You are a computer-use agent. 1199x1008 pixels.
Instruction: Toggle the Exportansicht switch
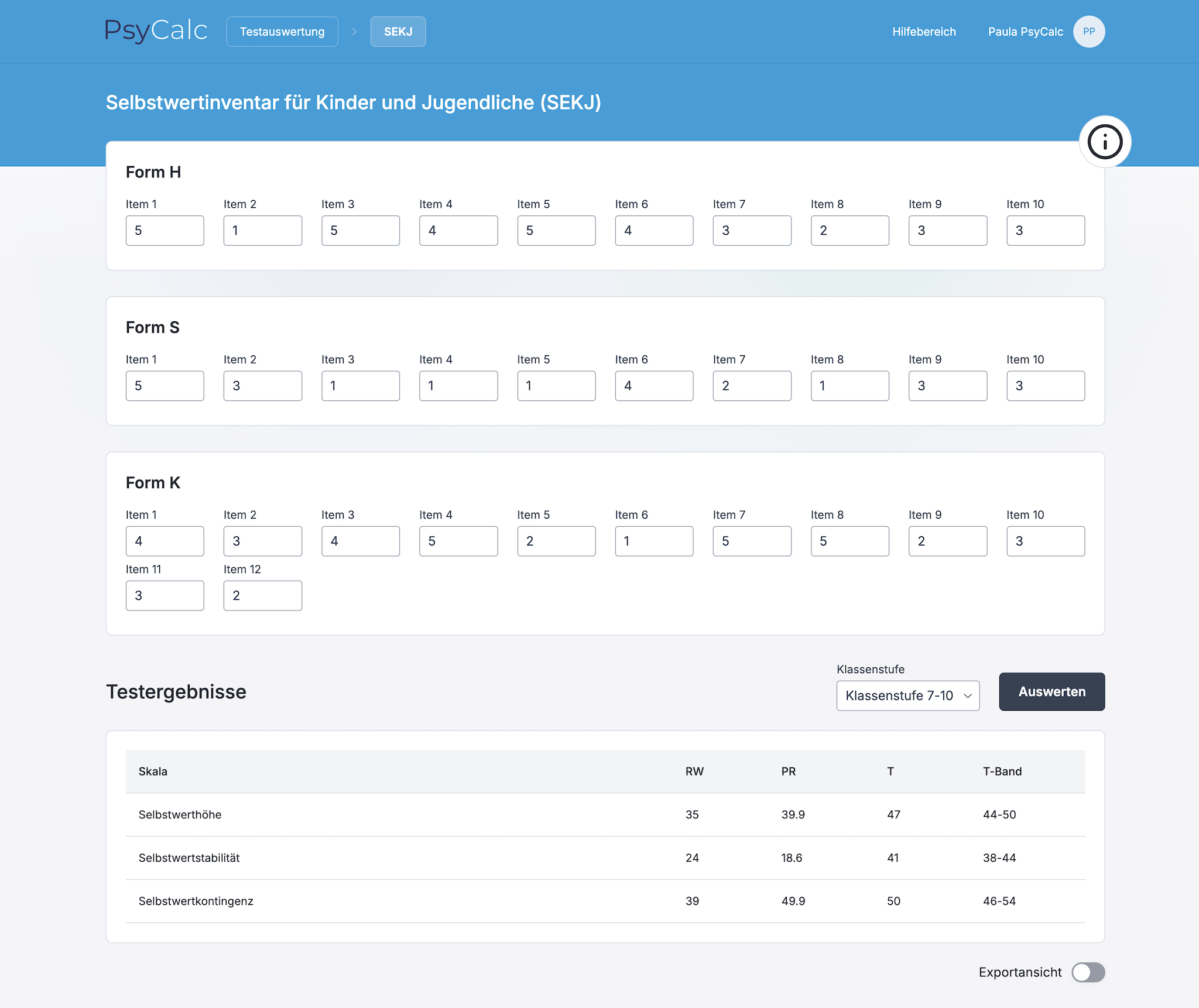coord(1088,972)
